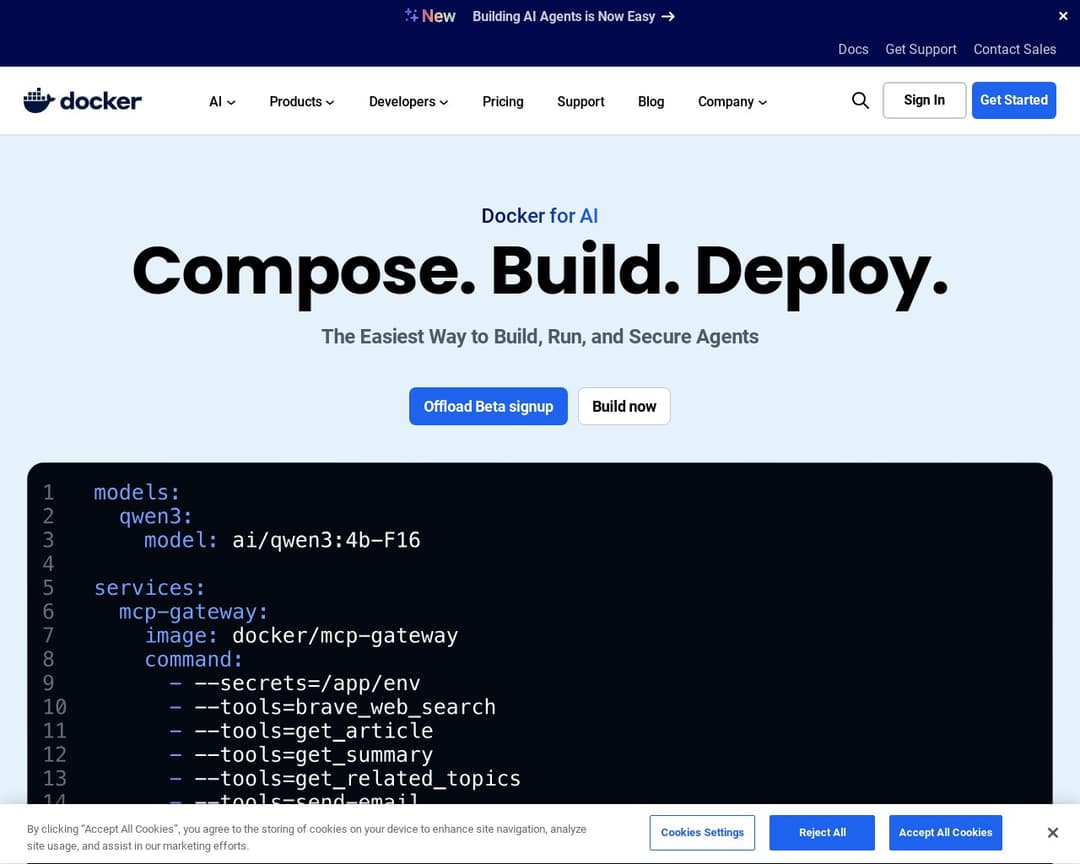Open Building AI Agents is Now Easy announcement
The height and width of the screenshot is (864, 1080).
573,16
